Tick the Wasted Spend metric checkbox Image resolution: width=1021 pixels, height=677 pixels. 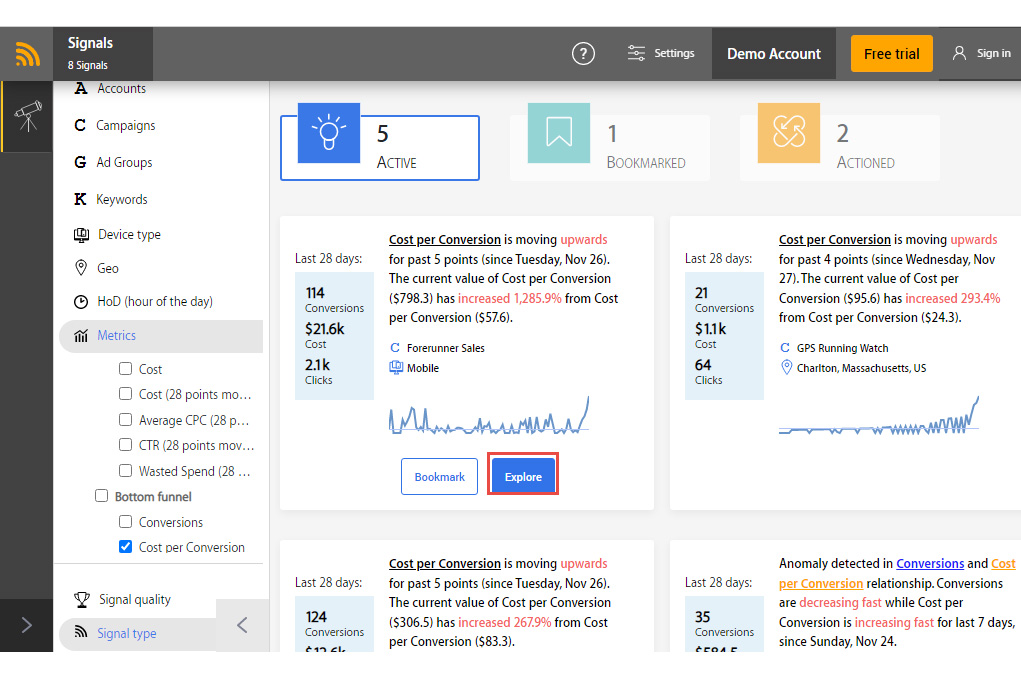pyautogui.click(x=126, y=471)
